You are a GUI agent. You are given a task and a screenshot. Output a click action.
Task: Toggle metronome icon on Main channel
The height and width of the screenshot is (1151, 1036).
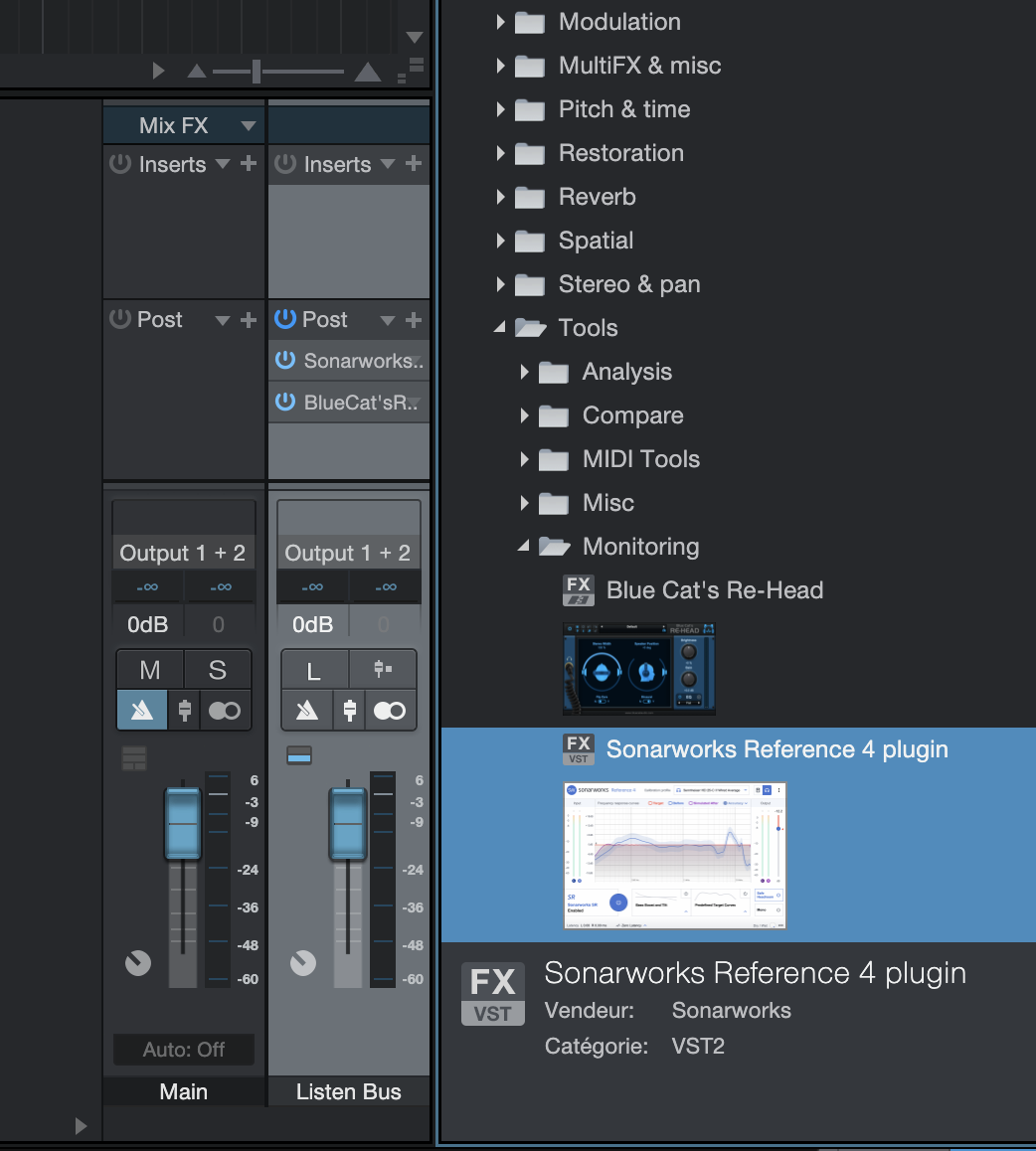pos(142,710)
